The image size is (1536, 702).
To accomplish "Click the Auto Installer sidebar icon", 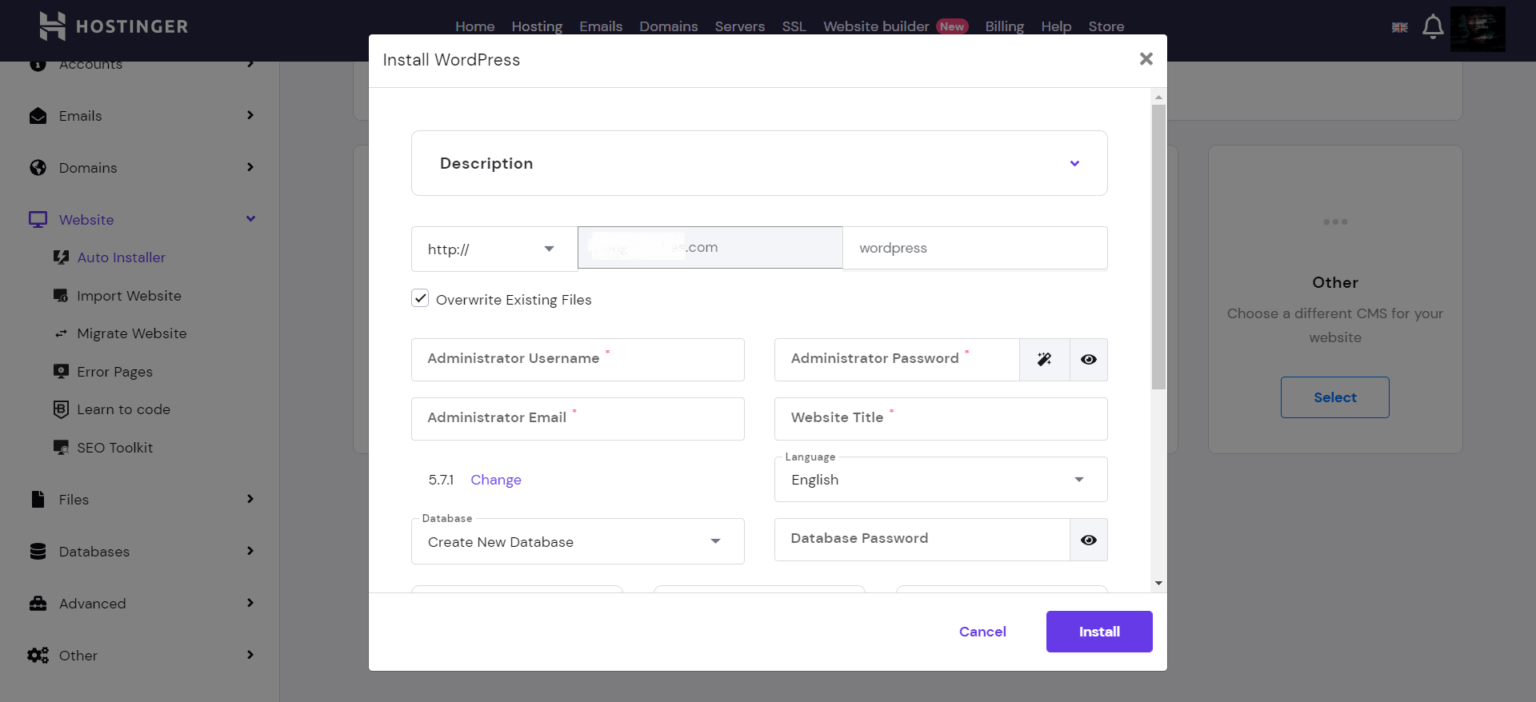I will [x=61, y=257].
